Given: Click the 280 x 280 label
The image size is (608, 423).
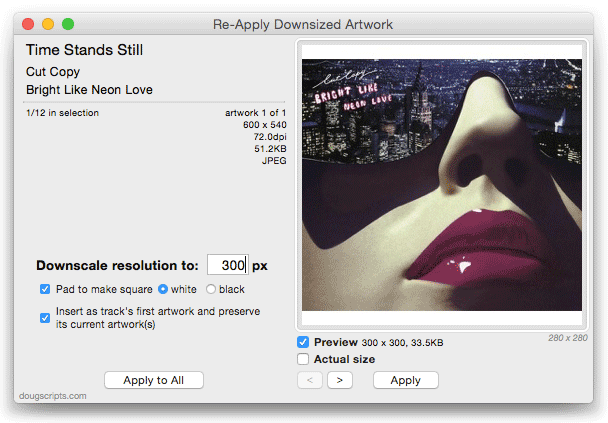Looking at the screenshot, I should [568, 338].
